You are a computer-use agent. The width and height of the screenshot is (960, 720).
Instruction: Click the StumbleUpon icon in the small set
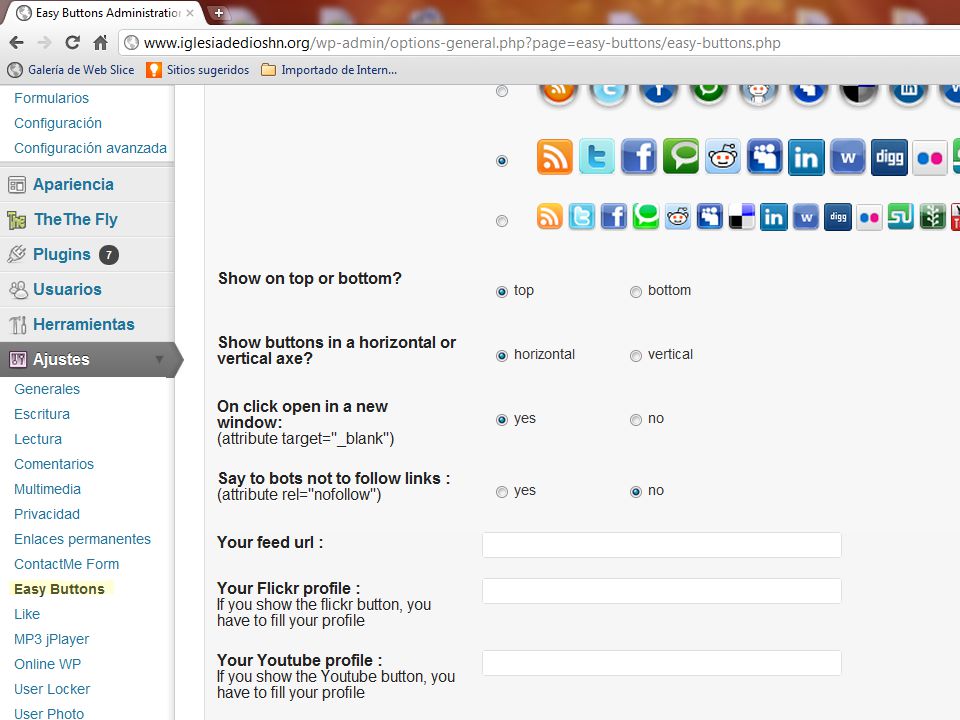901,217
